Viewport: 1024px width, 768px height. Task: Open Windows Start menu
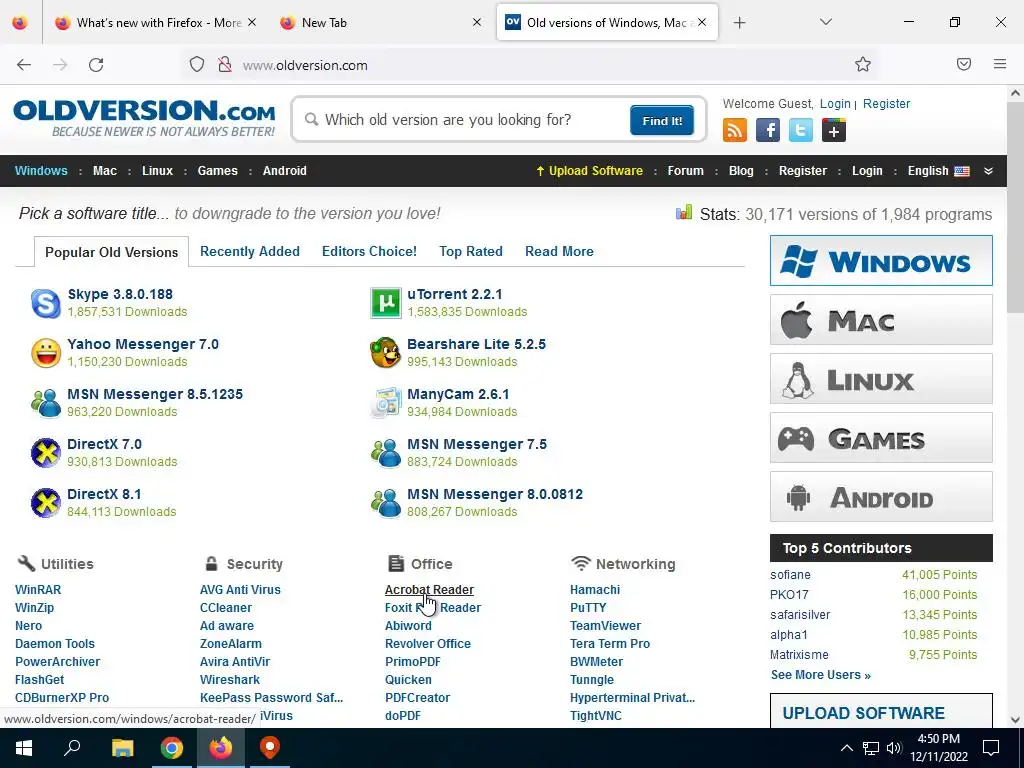pyautogui.click(x=24, y=748)
